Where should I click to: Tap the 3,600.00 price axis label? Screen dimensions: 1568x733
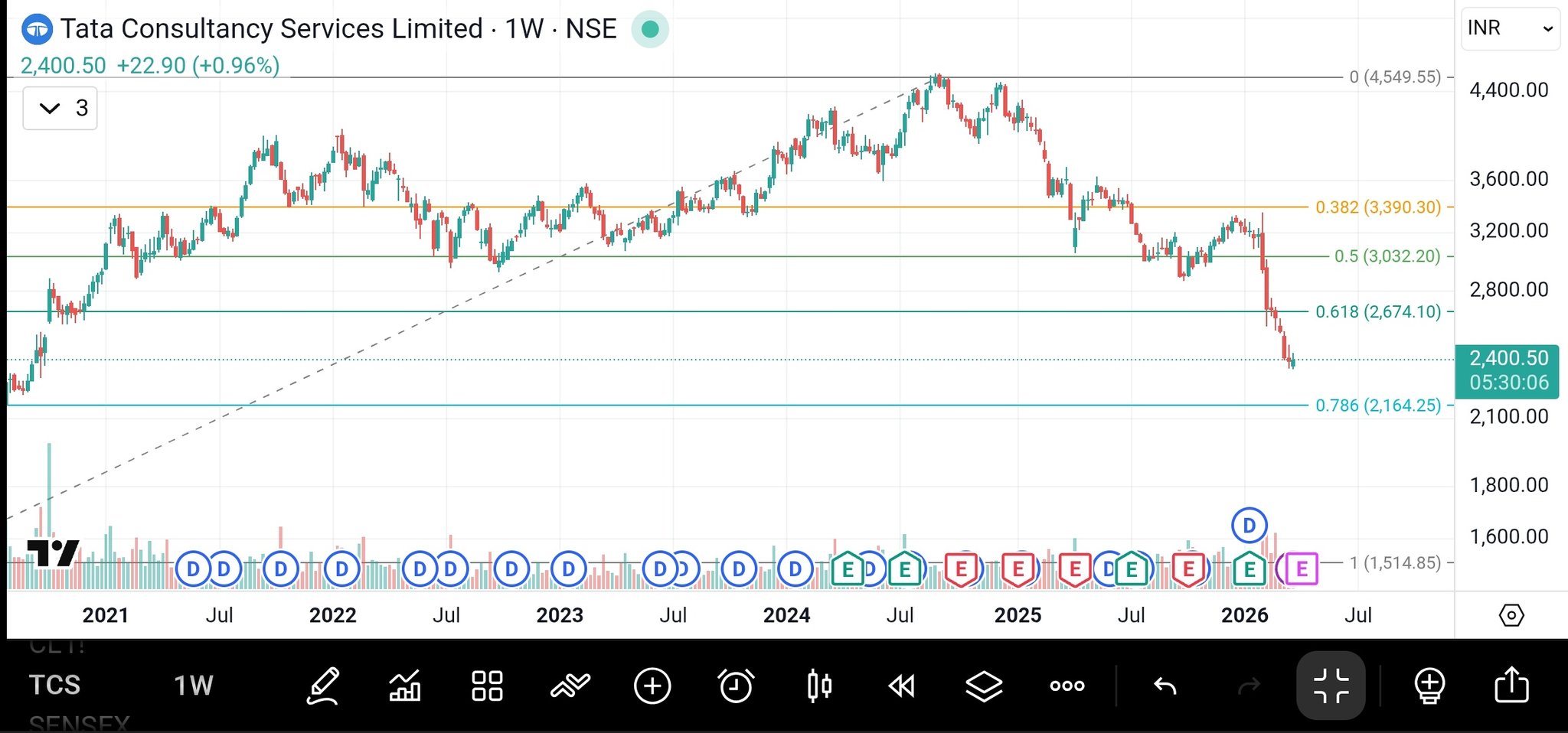pos(1509,179)
